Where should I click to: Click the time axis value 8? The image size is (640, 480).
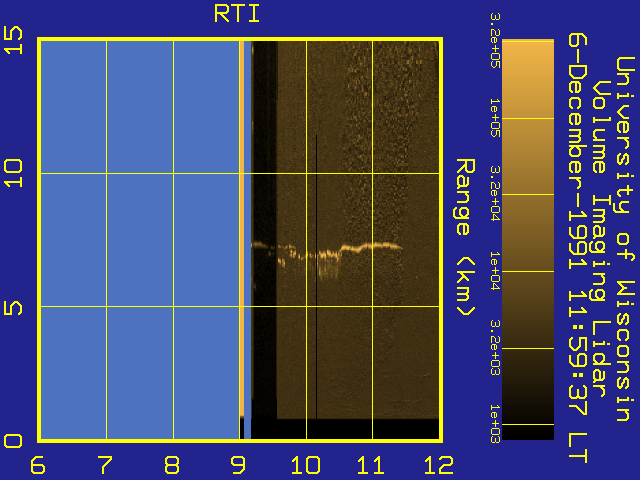[x=172, y=465]
